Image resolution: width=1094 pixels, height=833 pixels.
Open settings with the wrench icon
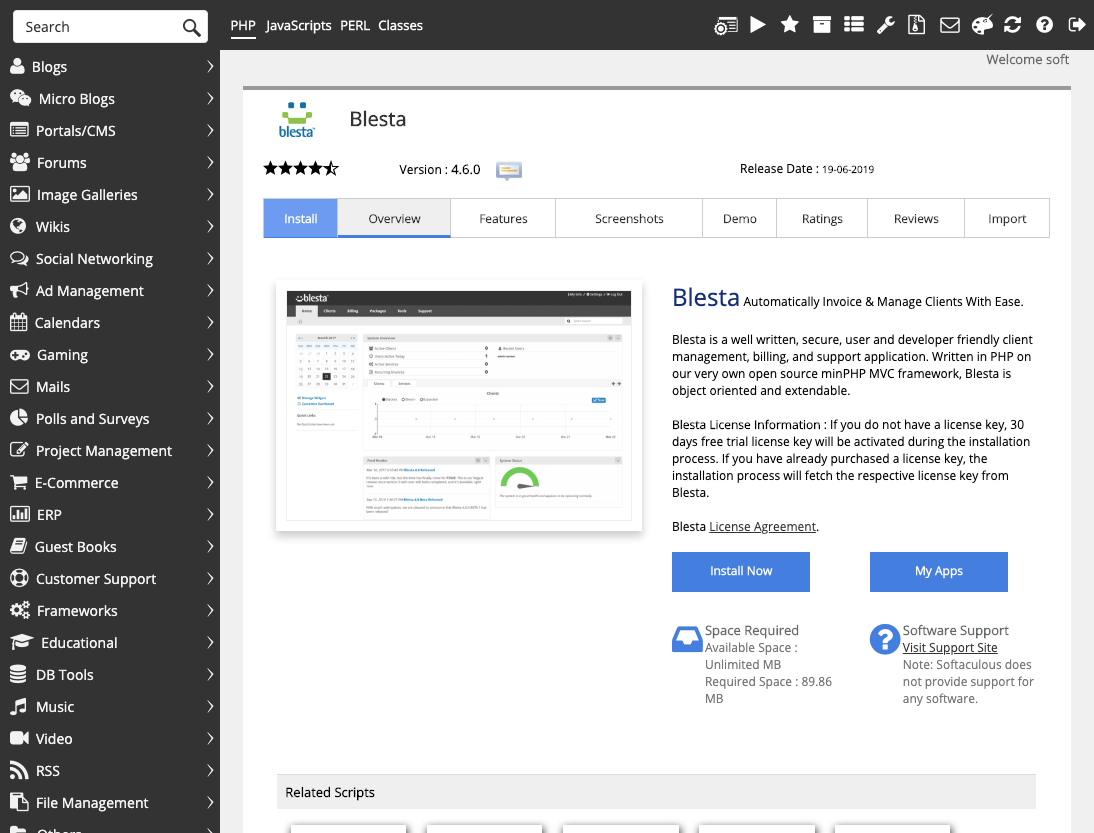click(x=885, y=25)
